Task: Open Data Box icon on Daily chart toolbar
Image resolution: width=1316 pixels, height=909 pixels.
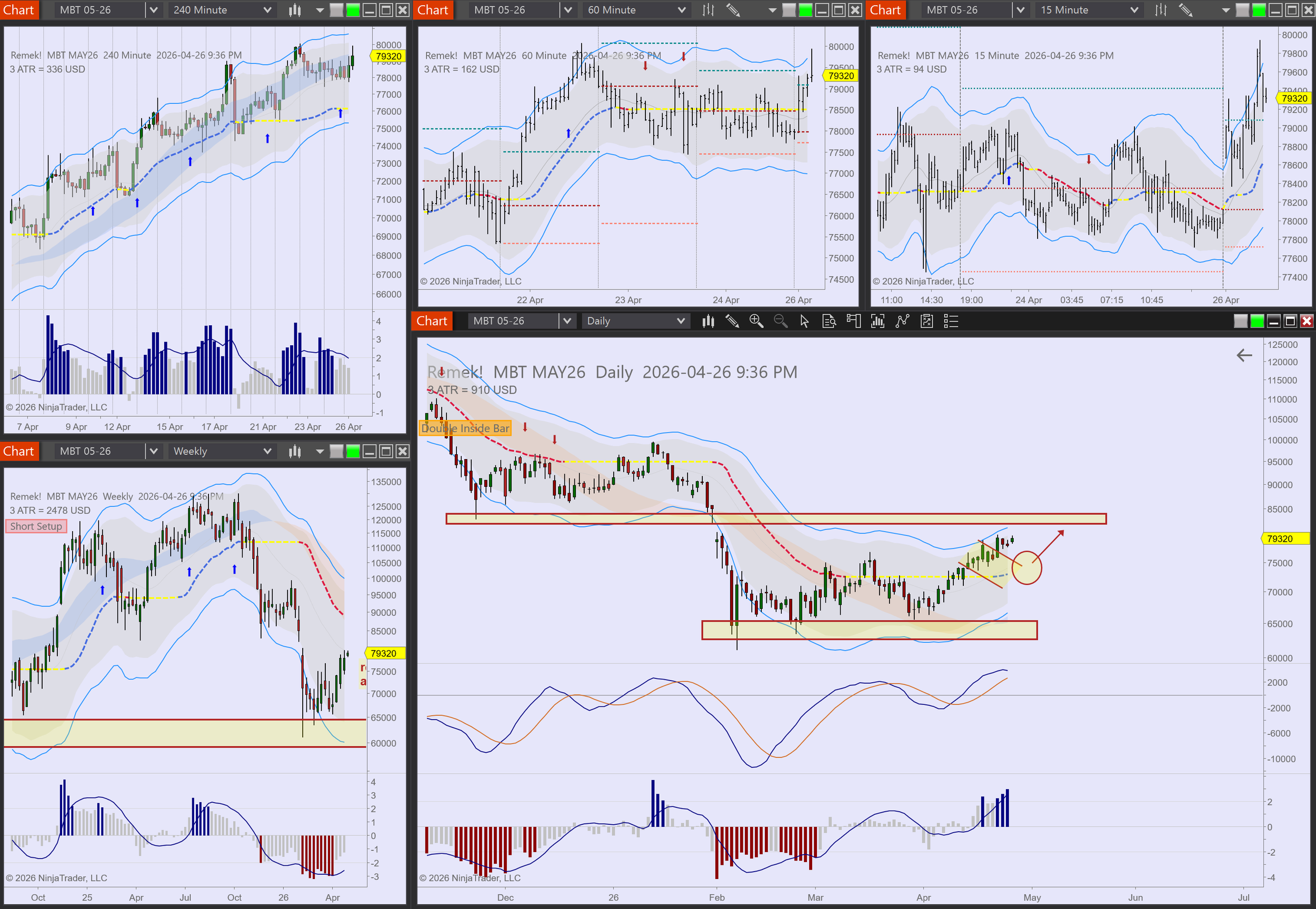Action: pyautogui.click(x=829, y=321)
